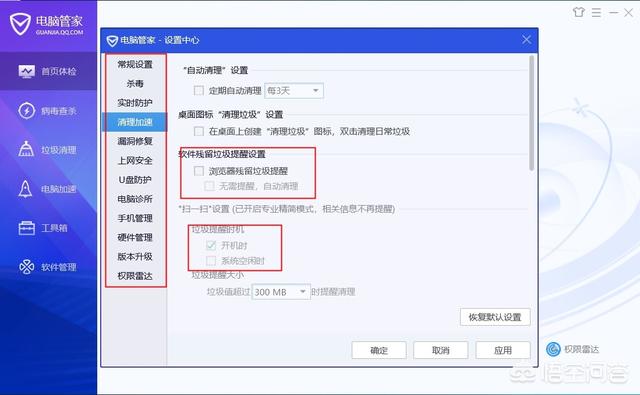Click the 应用 button
This screenshot has width=640, height=395.
(503, 350)
